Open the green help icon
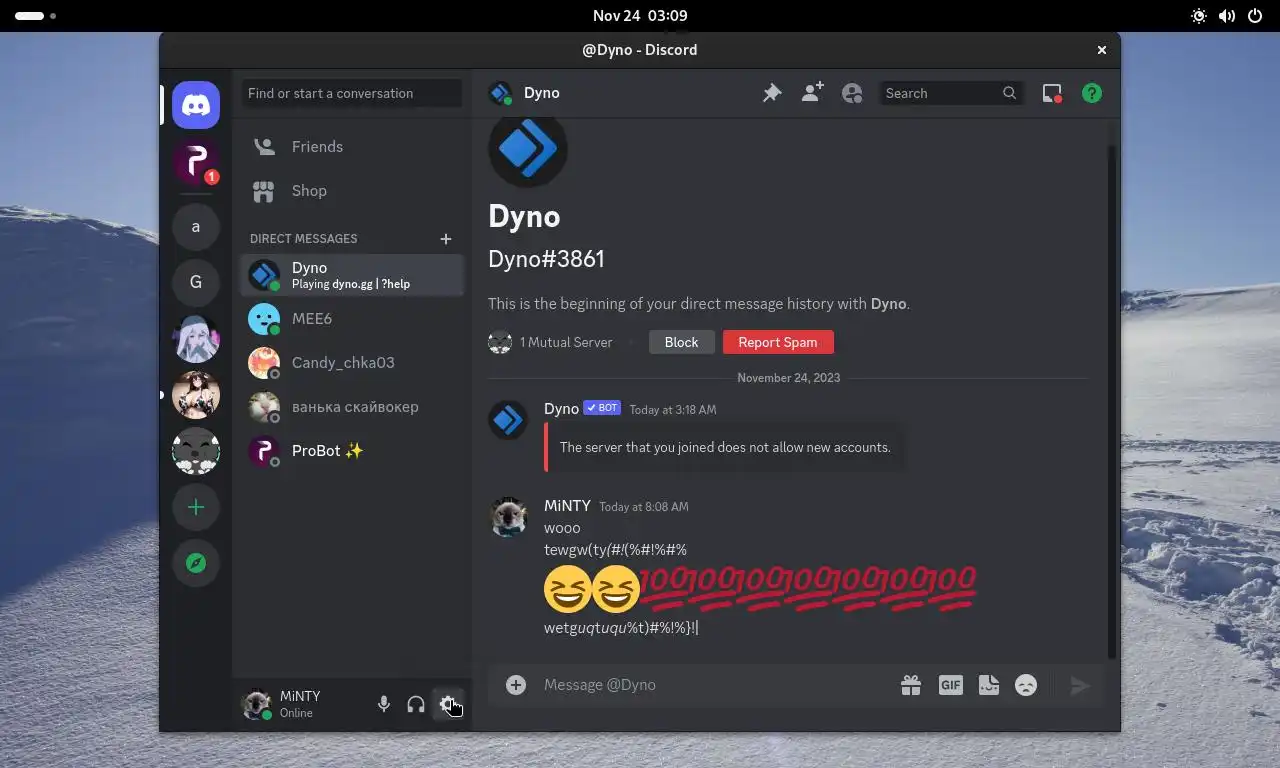Viewport: 1280px width, 768px height. point(1092,93)
